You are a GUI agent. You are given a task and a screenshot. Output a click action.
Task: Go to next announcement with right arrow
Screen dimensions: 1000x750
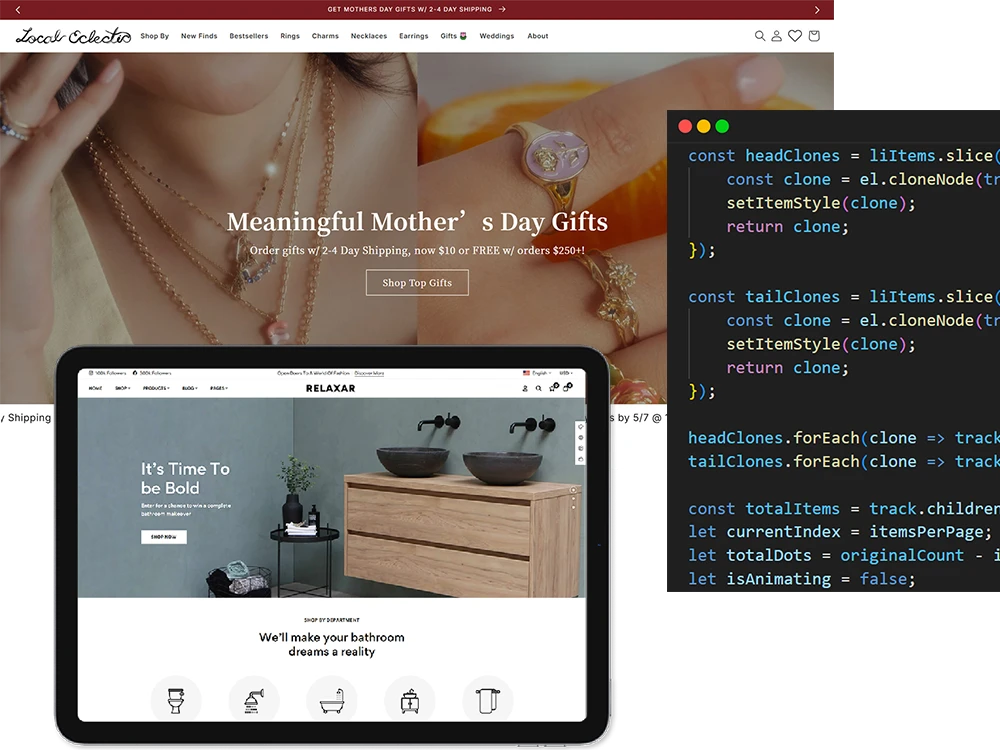[x=817, y=10]
